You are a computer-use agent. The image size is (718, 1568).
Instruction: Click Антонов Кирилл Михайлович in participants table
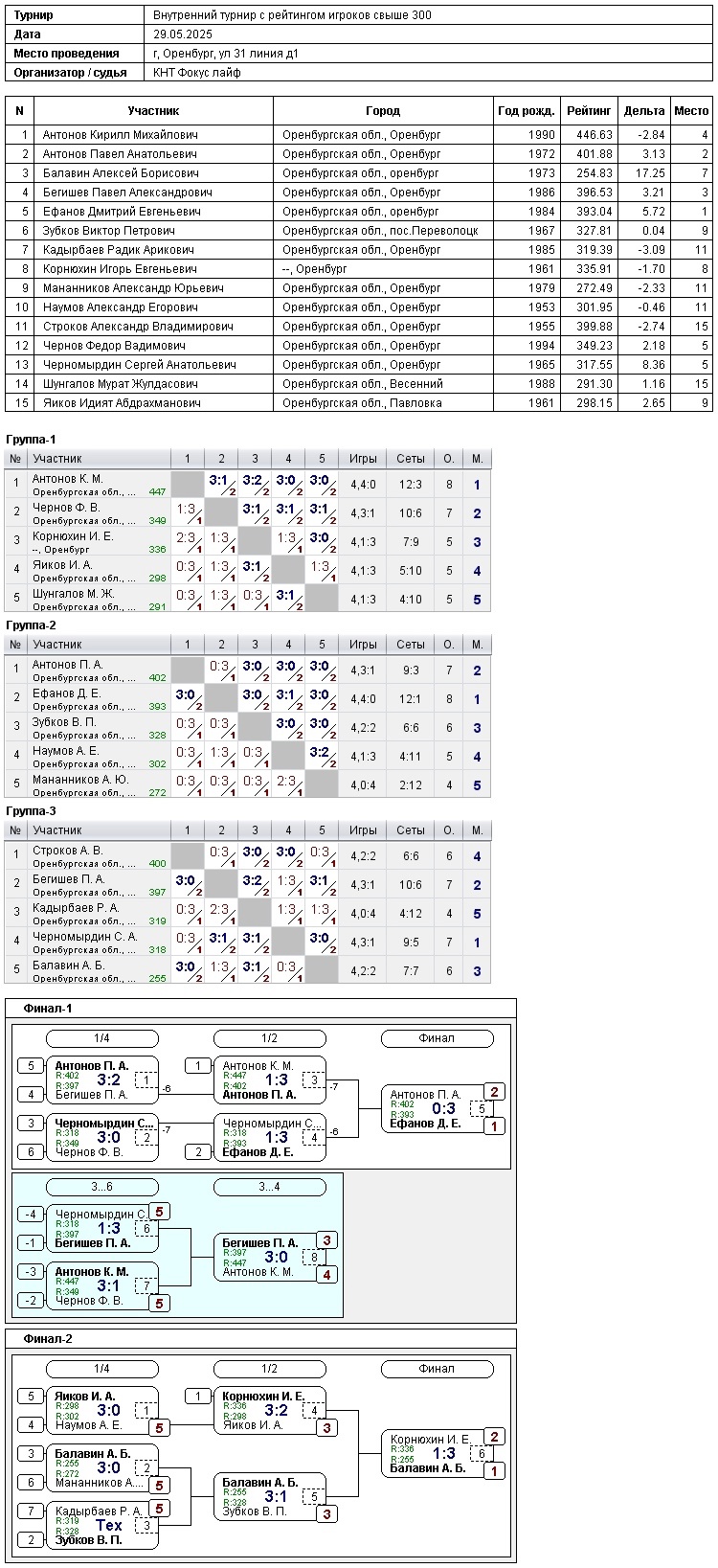click(120, 135)
